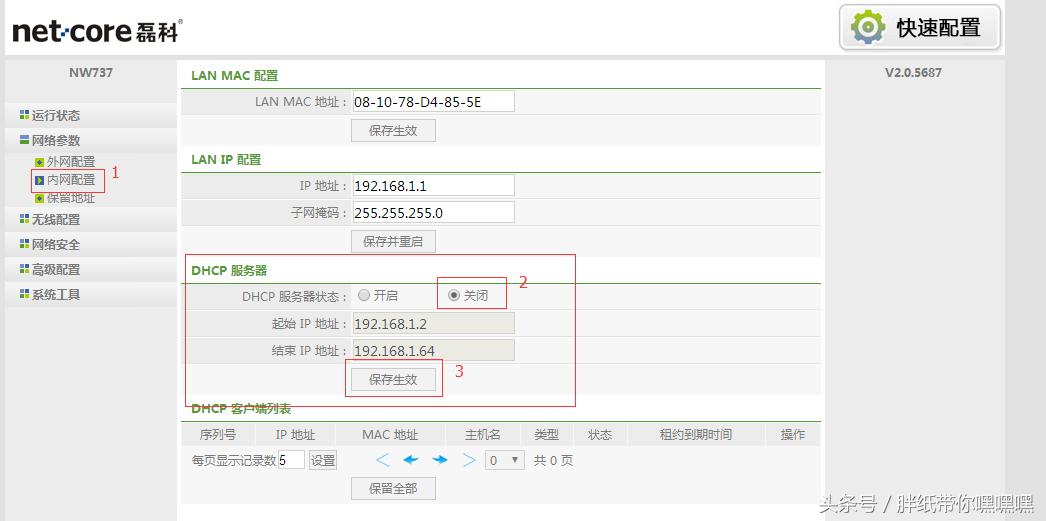Expand the 系统工具 menu

click(56, 294)
